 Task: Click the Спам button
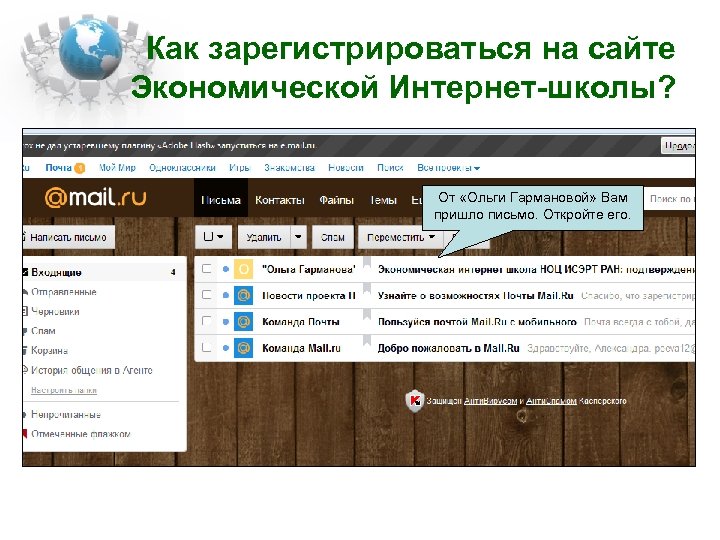[333, 237]
